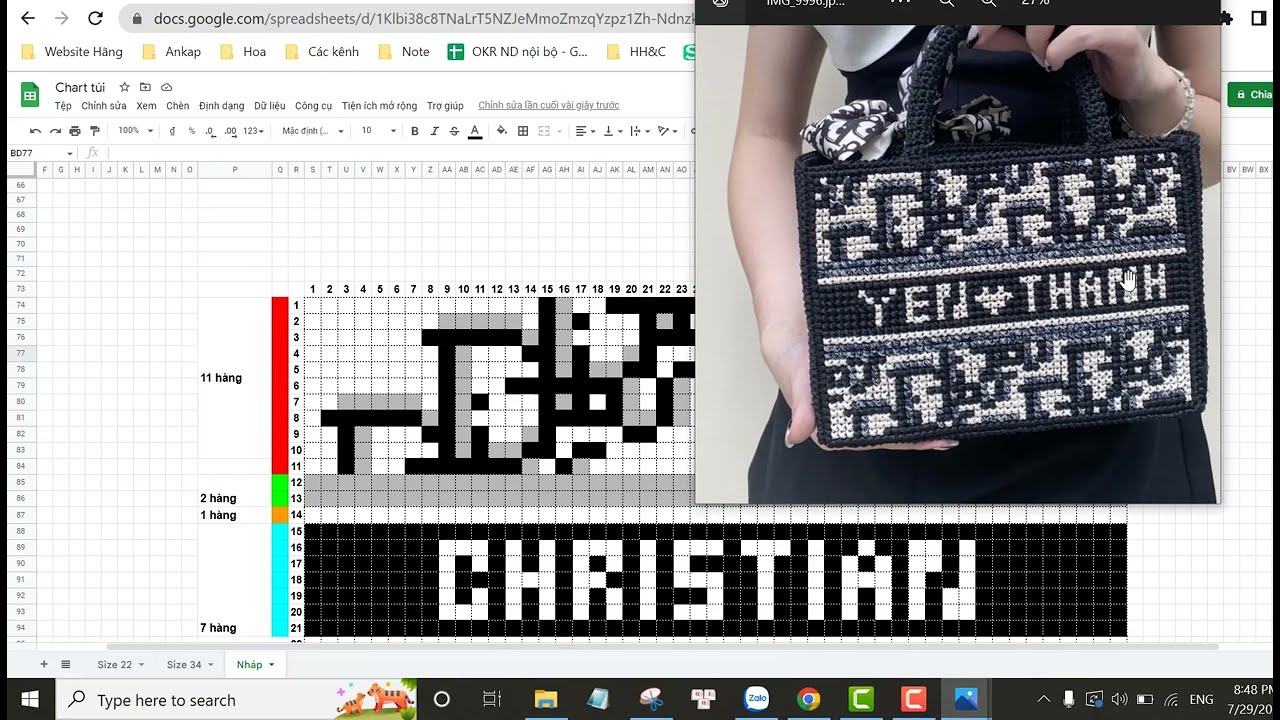1280x720 pixels.
Task: Open Google Chrome from the taskbar
Action: pyautogui.click(x=809, y=699)
